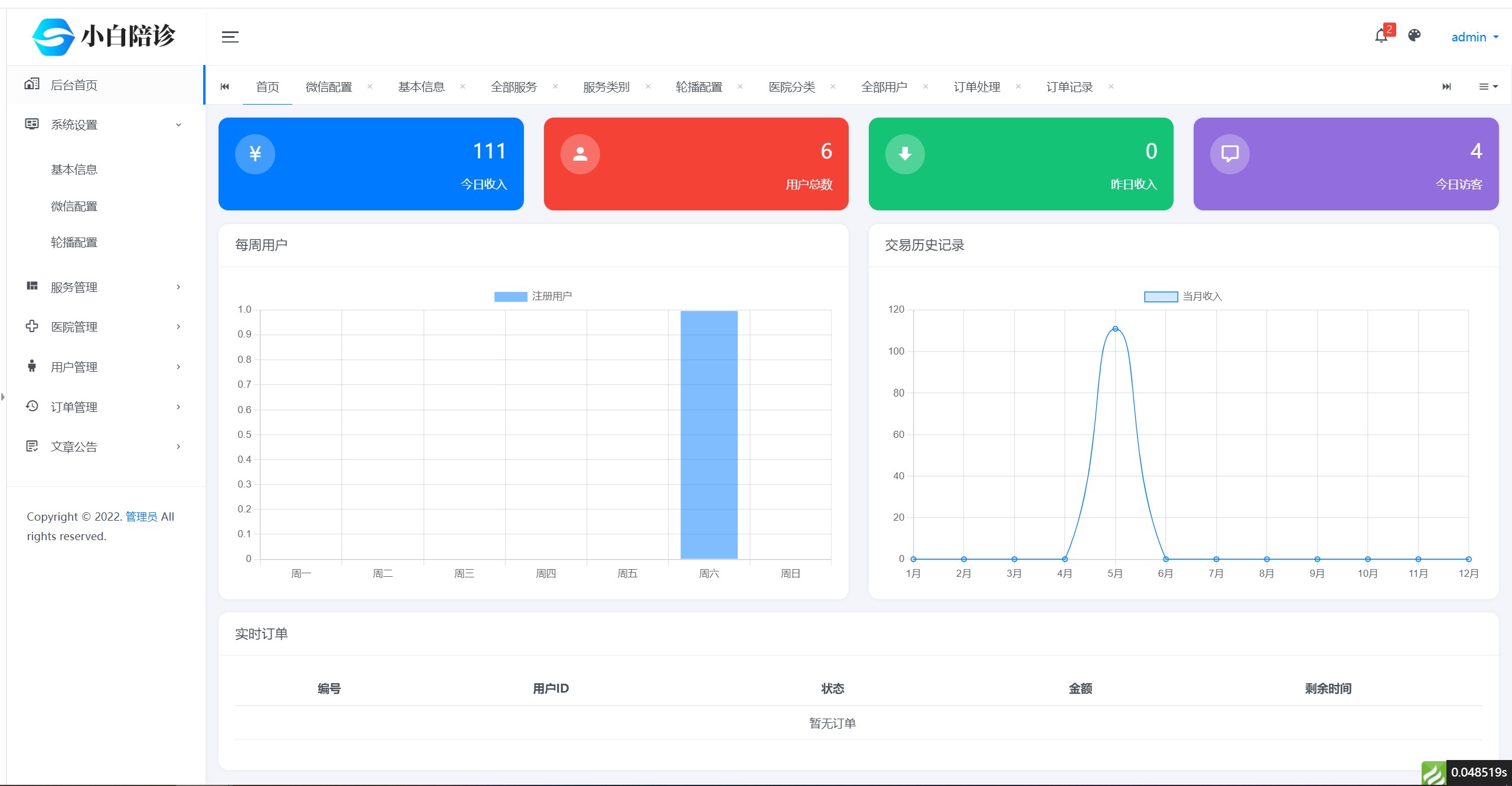
Task: Close the 订单记录 tab
Action: click(1111, 86)
